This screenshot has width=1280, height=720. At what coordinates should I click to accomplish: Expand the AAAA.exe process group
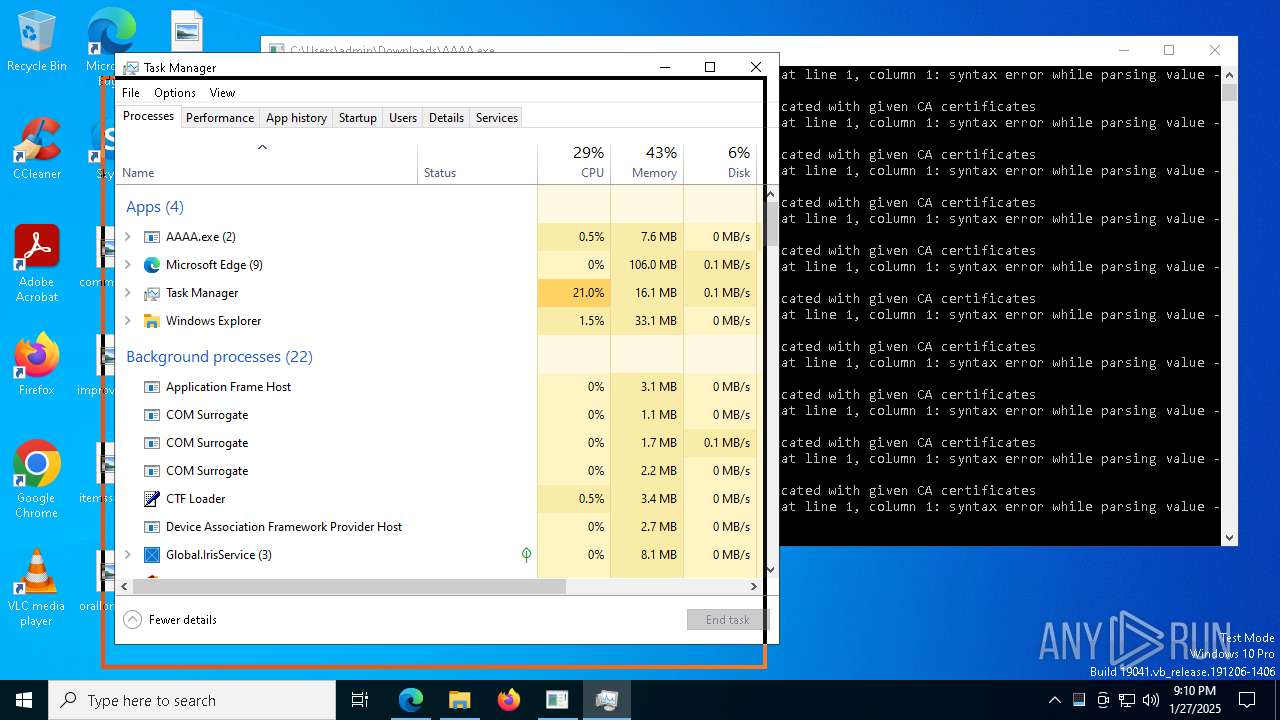pyautogui.click(x=127, y=237)
